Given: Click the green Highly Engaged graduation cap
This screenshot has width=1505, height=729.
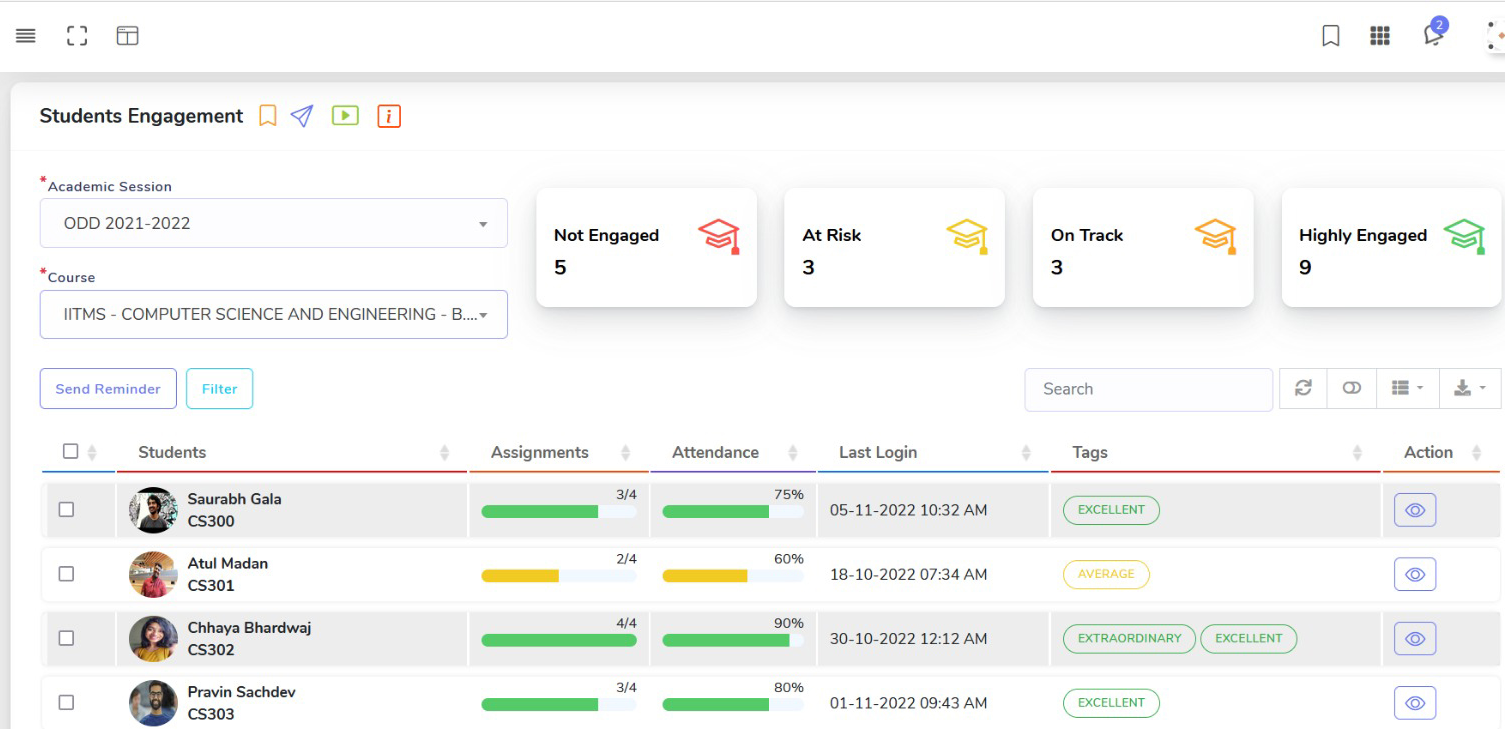Looking at the screenshot, I should point(1464,236).
